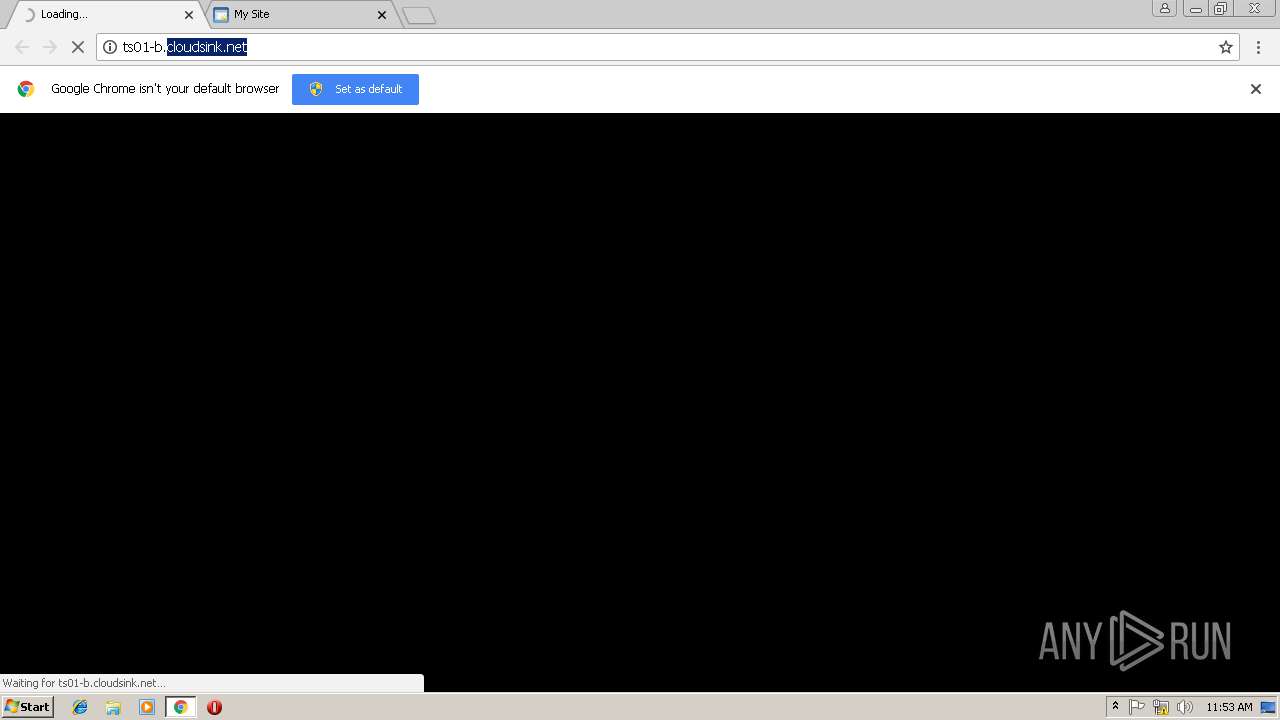Minimize the Chrome window
Image resolution: width=1280 pixels, height=720 pixels.
tap(1195, 8)
